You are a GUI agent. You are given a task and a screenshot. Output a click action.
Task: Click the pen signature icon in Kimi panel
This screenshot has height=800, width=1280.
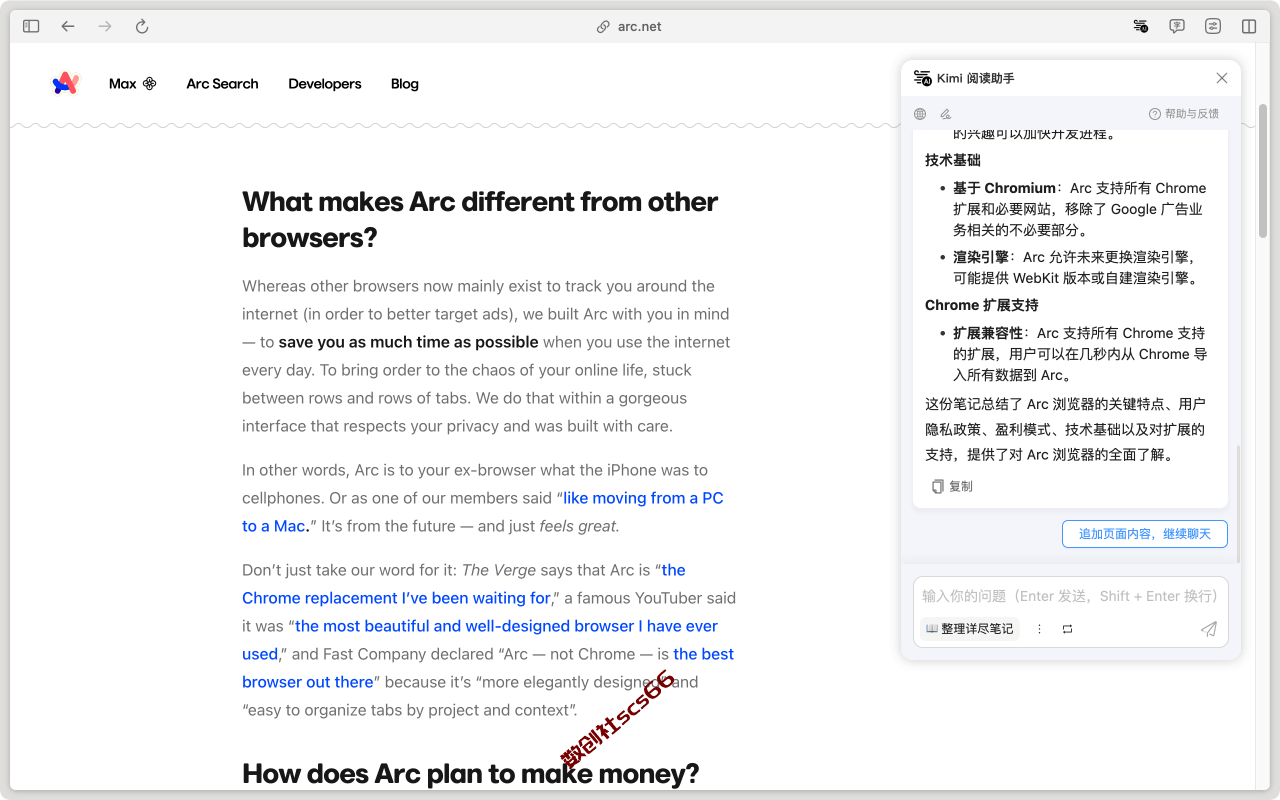(x=946, y=114)
